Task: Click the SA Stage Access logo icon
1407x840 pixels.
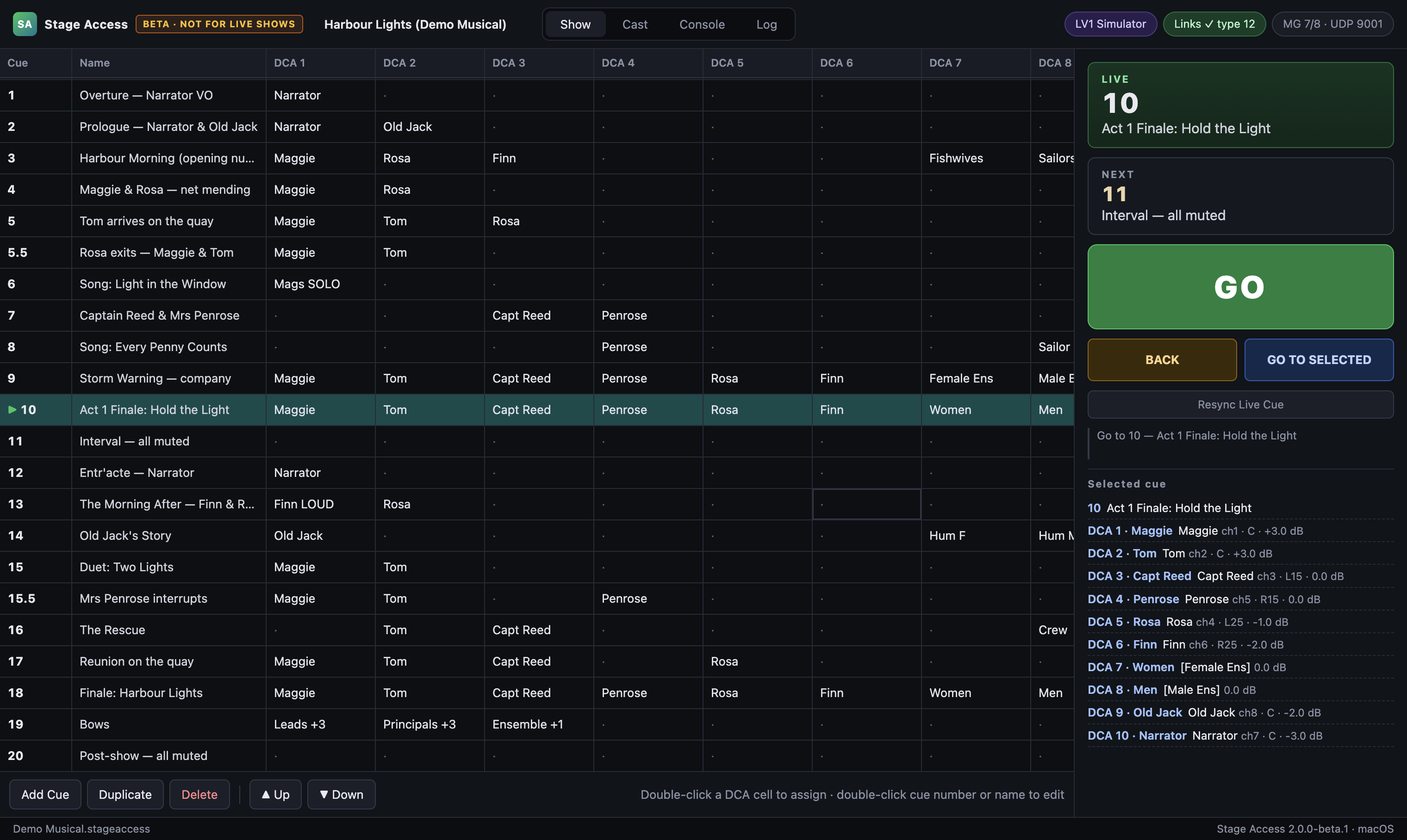Action: coord(25,25)
